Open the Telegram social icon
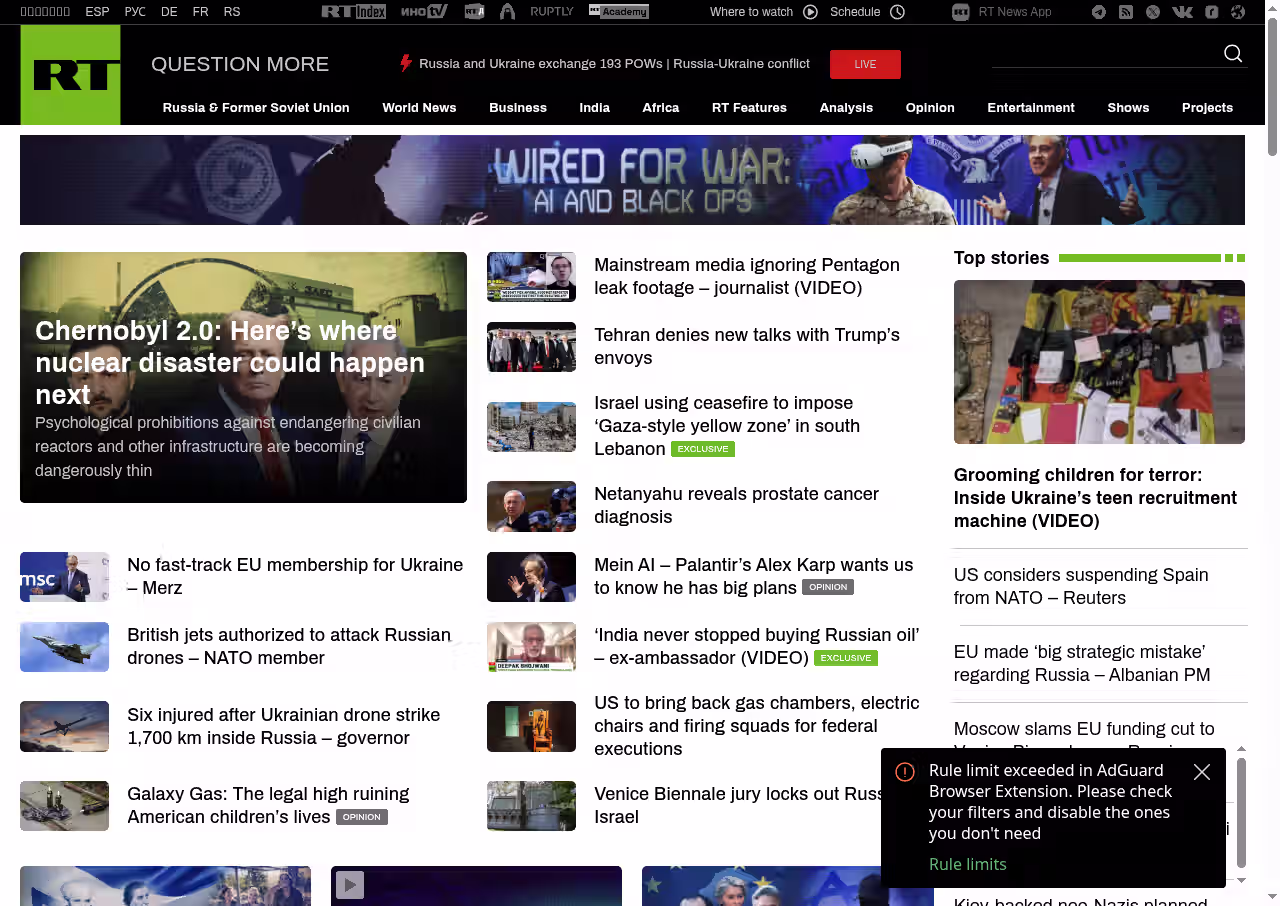The image size is (1280, 906). (1099, 12)
